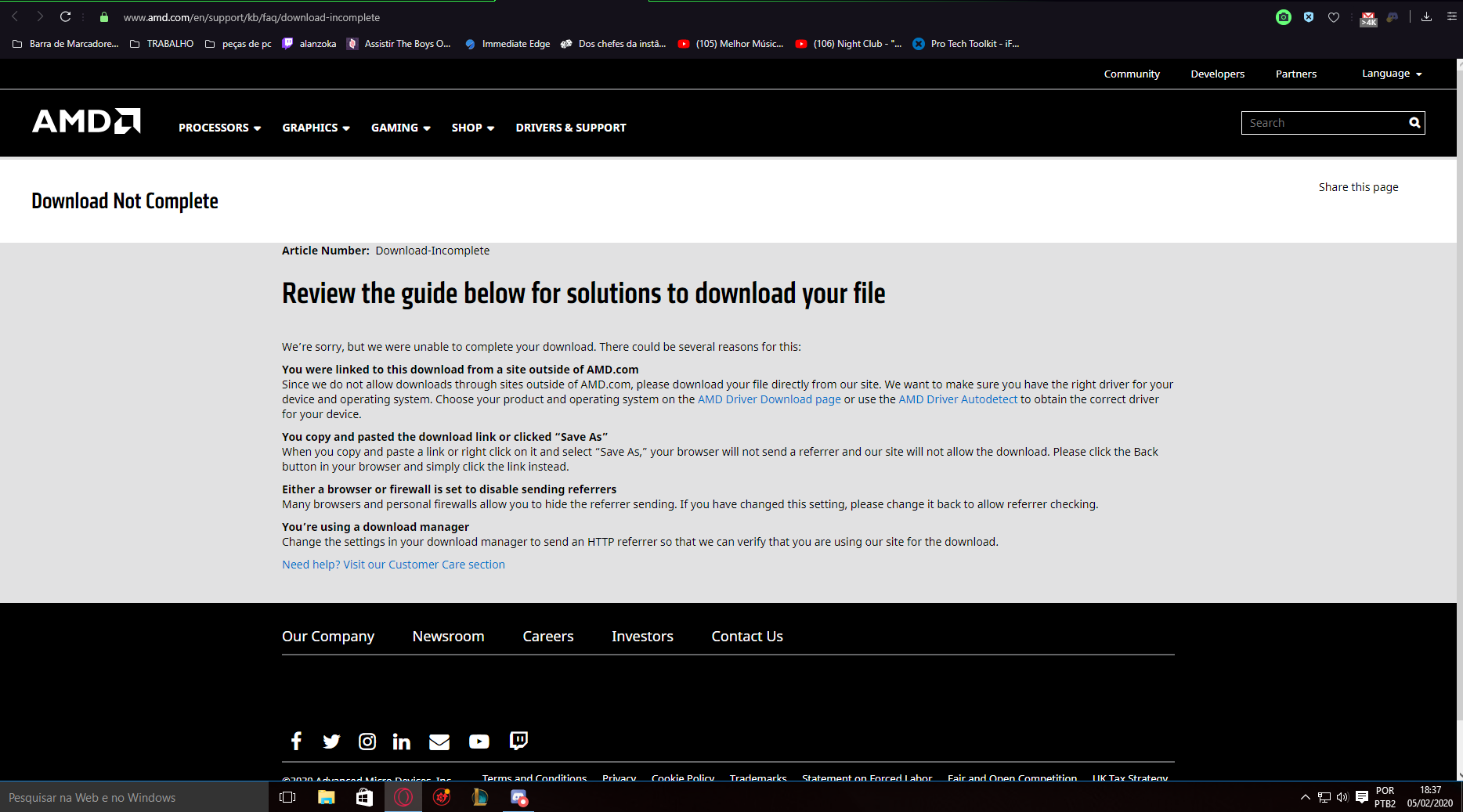Open TRABALHO bookmarks folder

(162, 44)
